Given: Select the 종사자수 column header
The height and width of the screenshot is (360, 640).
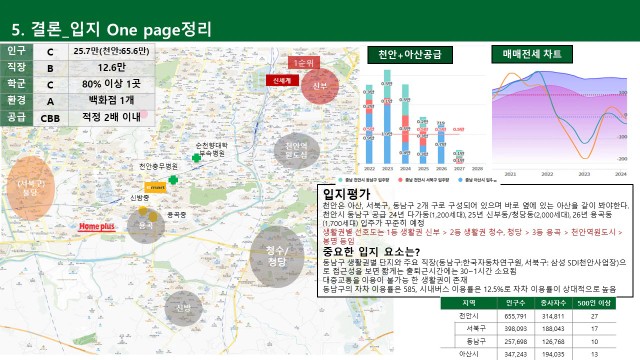Looking at the screenshot, I should (553, 303).
